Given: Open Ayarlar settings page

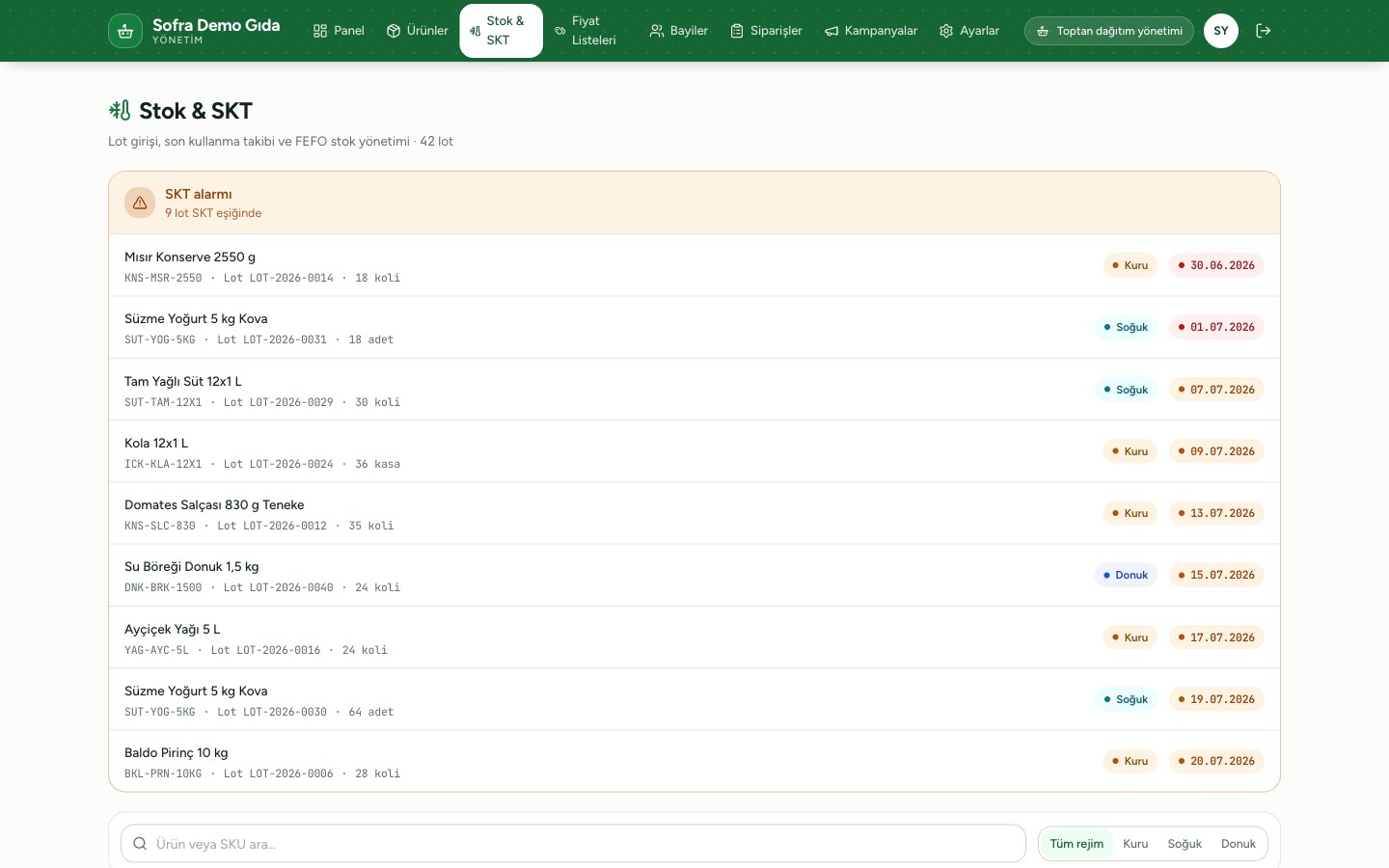Looking at the screenshot, I should pyautogui.click(x=969, y=31).
